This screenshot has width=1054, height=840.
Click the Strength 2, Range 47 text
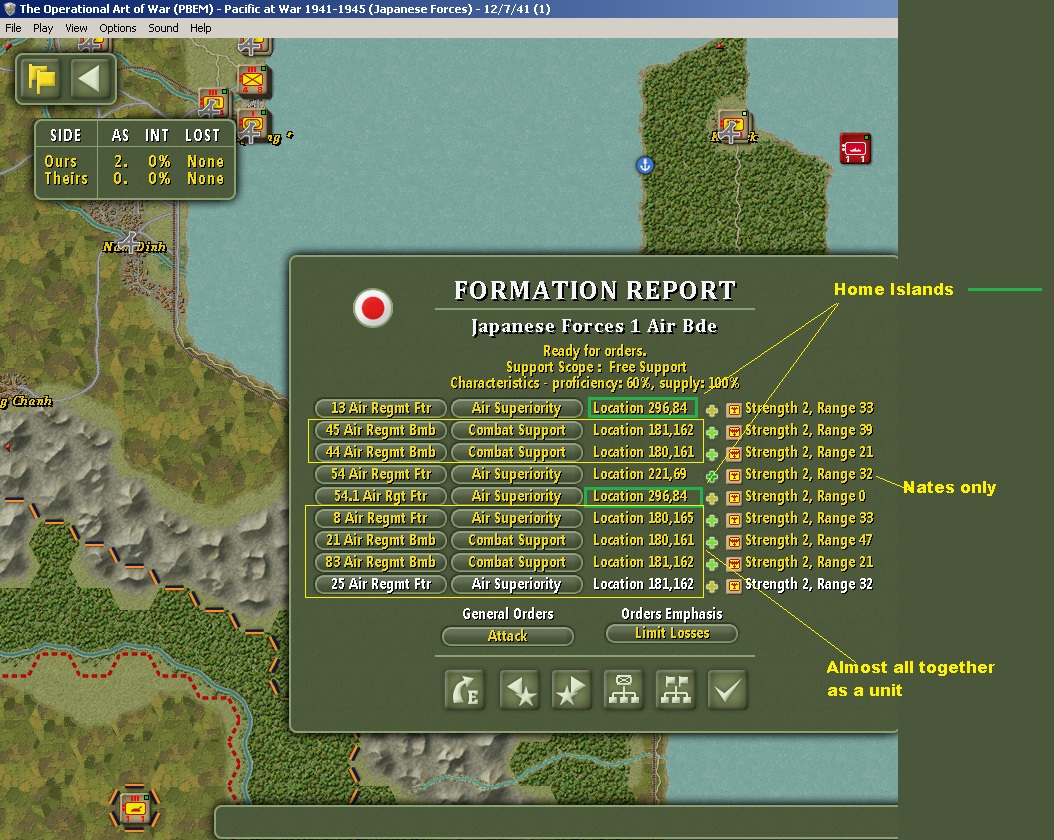(809, 540)
